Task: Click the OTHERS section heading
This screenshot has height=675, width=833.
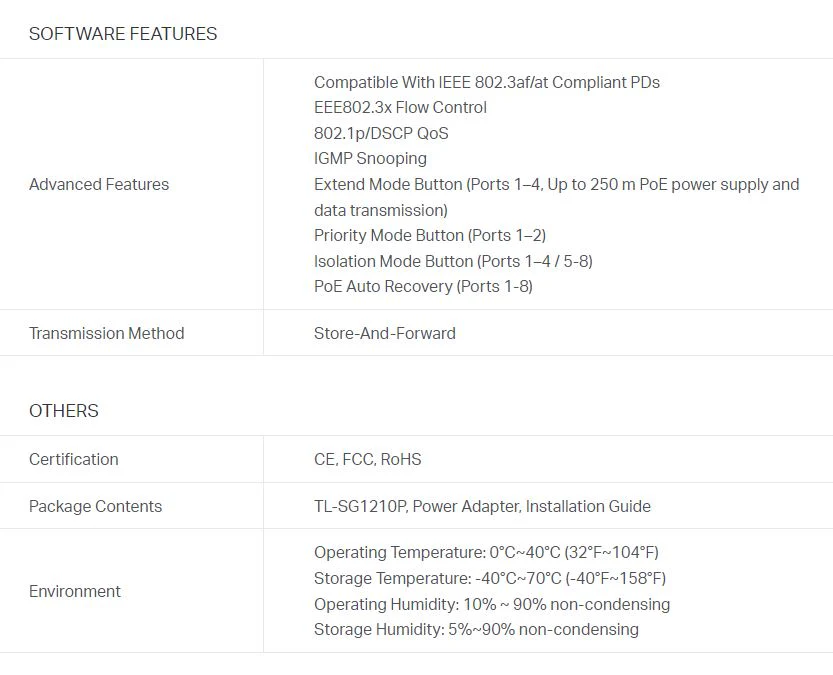Action: (64, 411)
